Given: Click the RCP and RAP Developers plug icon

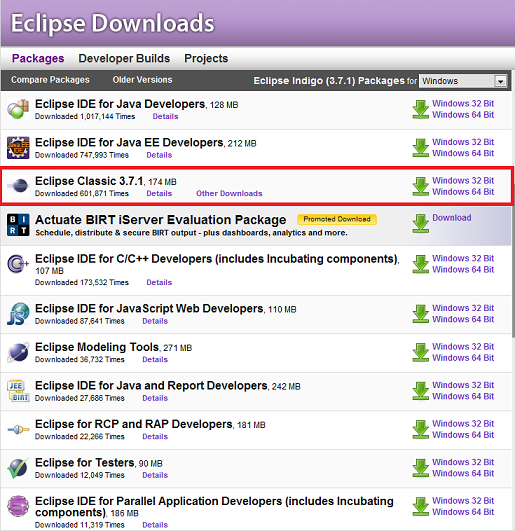Looking at the screenshot, I should pyautogui.click(x=18, y=430).
